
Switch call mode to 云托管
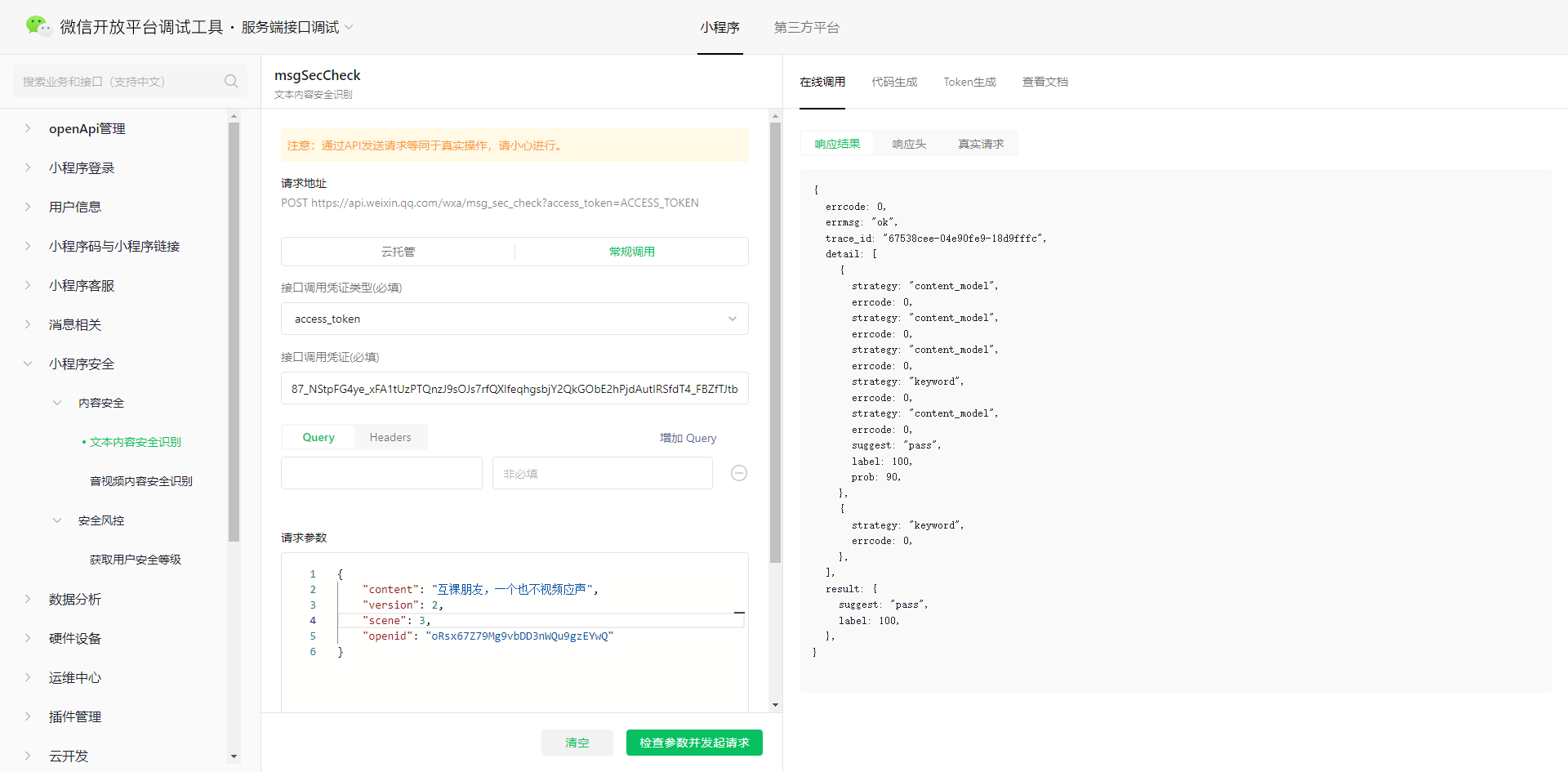pos(399,252)
